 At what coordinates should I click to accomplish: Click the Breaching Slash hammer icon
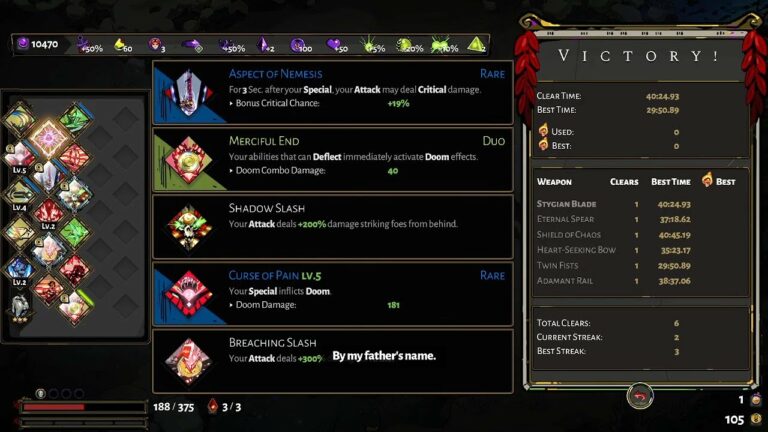189,361
